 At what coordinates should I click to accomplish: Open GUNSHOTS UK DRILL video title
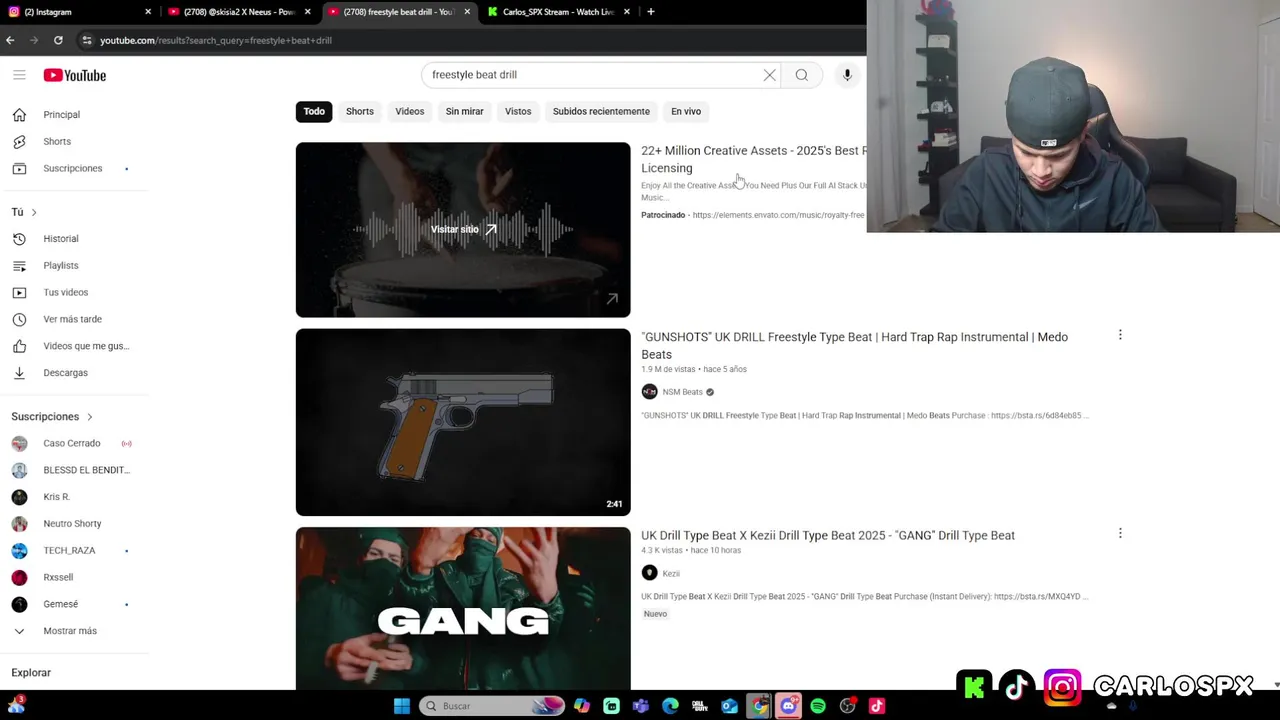point(854,346)
